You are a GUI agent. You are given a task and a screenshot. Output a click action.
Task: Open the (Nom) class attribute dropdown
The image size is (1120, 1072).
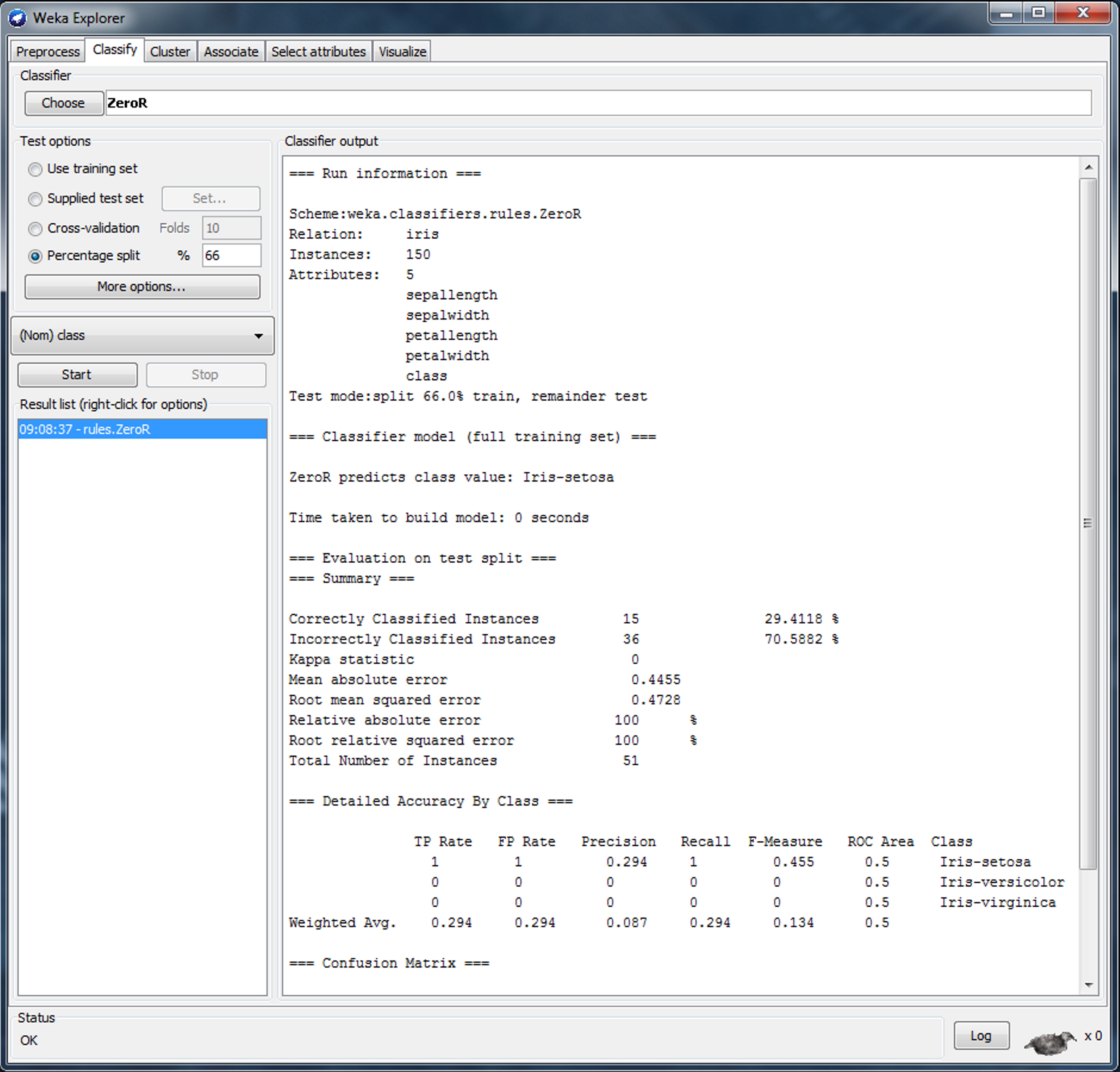pos(142,336)
